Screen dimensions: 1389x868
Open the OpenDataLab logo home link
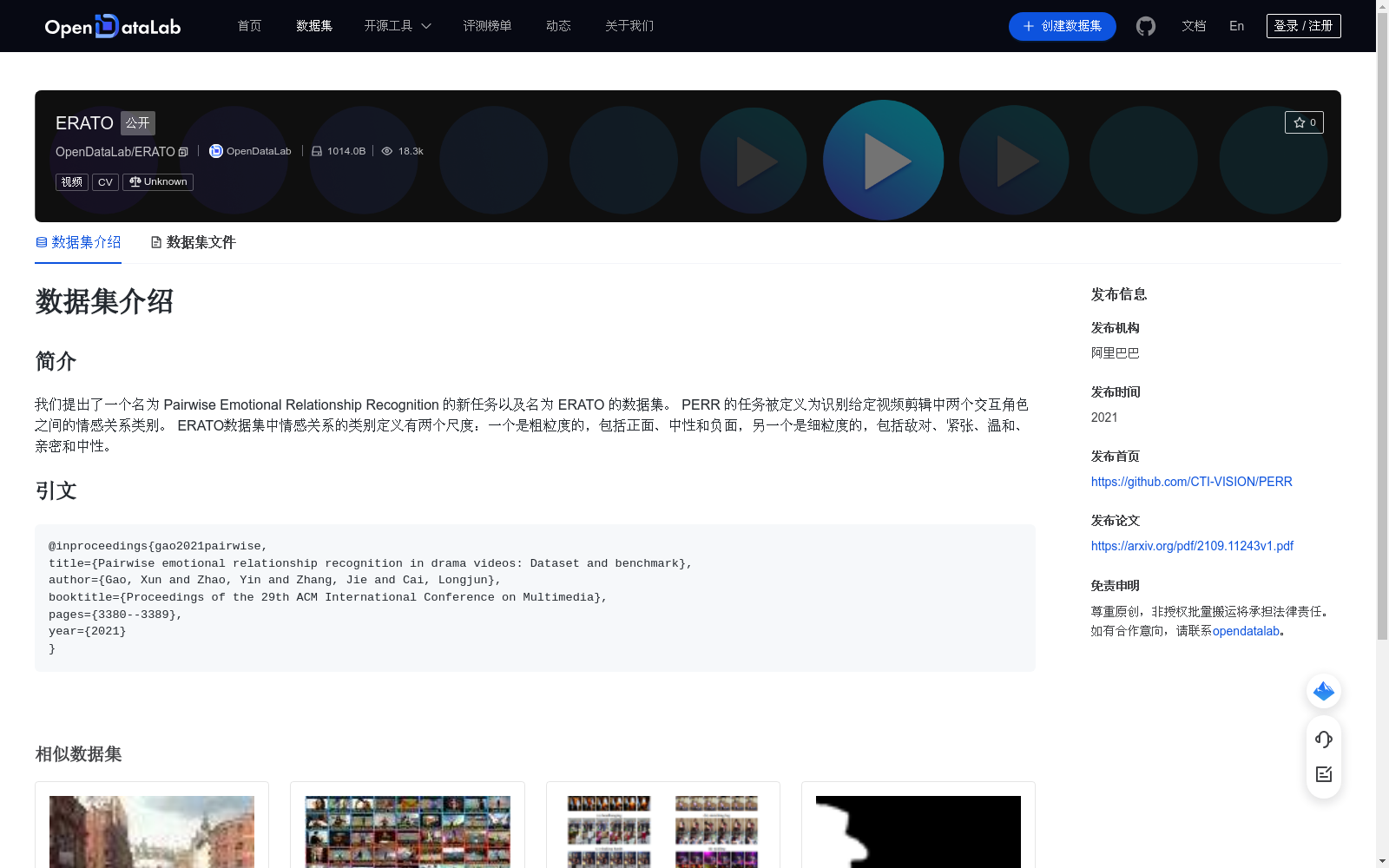pyautogui.click(x=113, y=26)
